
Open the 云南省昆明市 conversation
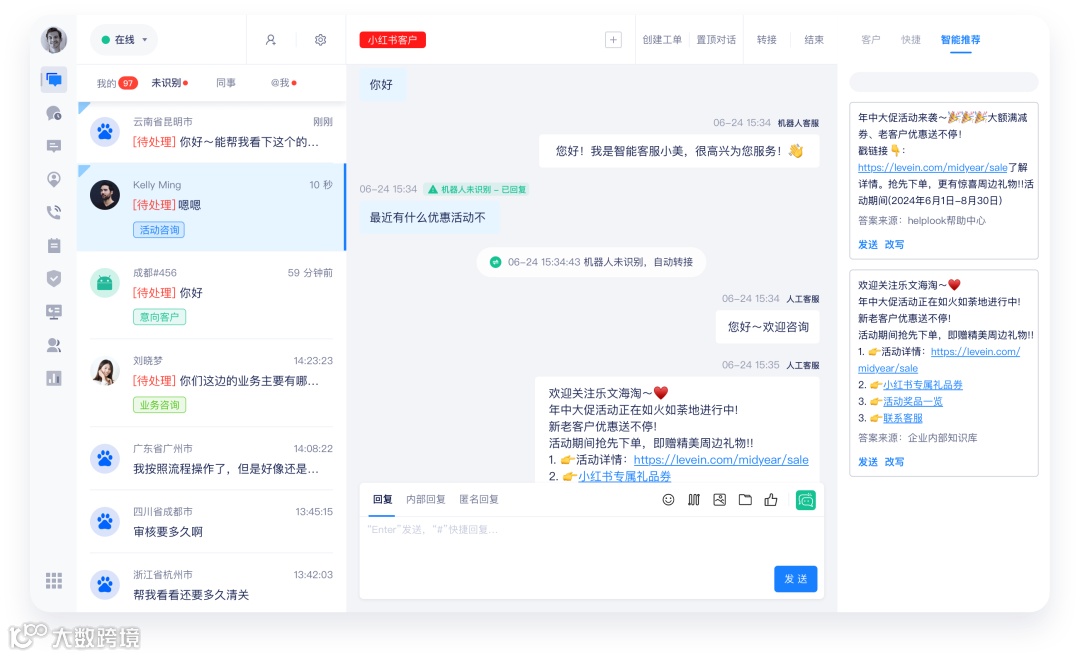click(x=211, y=132)
